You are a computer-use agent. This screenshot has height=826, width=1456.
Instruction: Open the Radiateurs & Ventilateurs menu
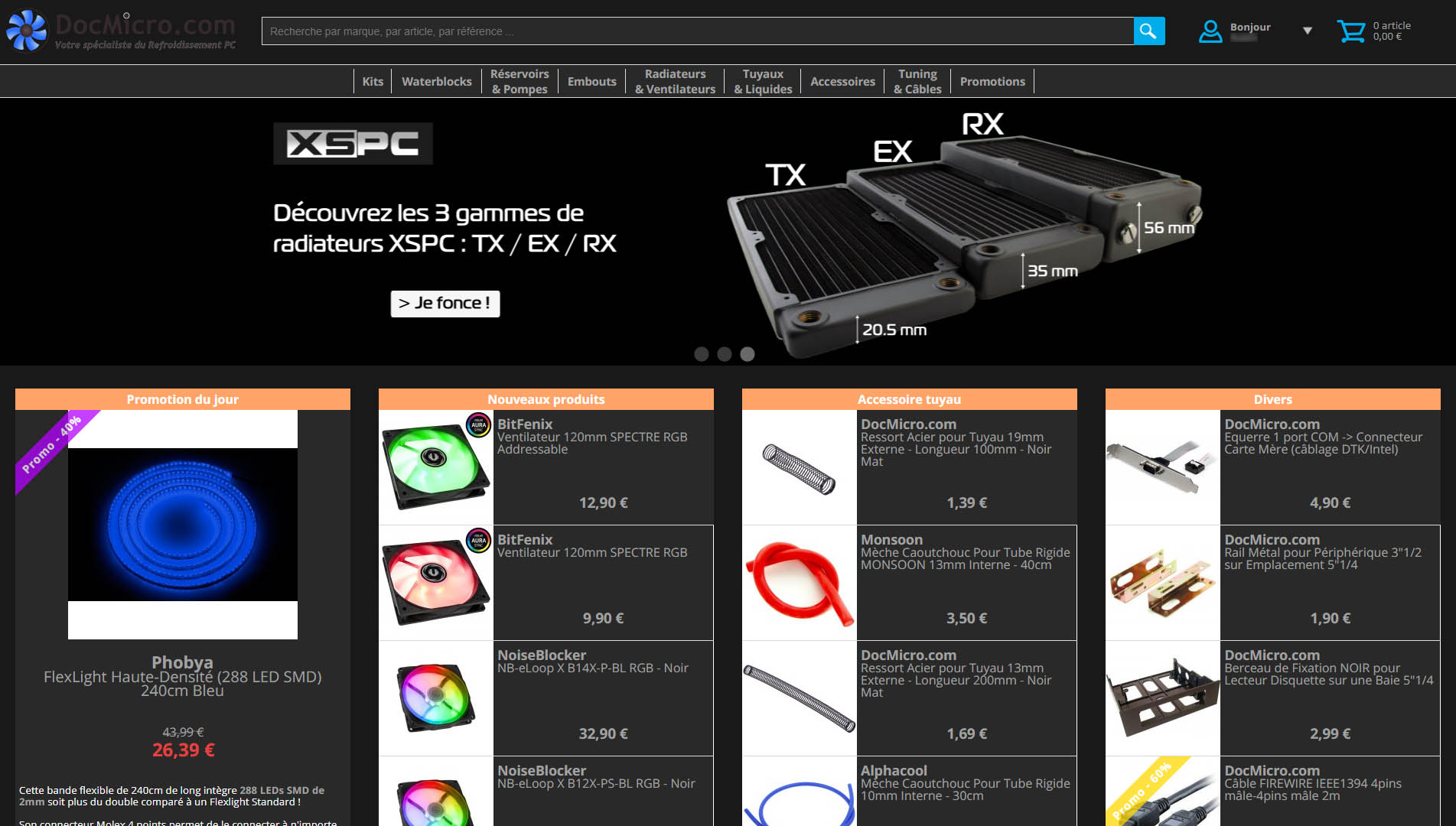pos(675,82)
